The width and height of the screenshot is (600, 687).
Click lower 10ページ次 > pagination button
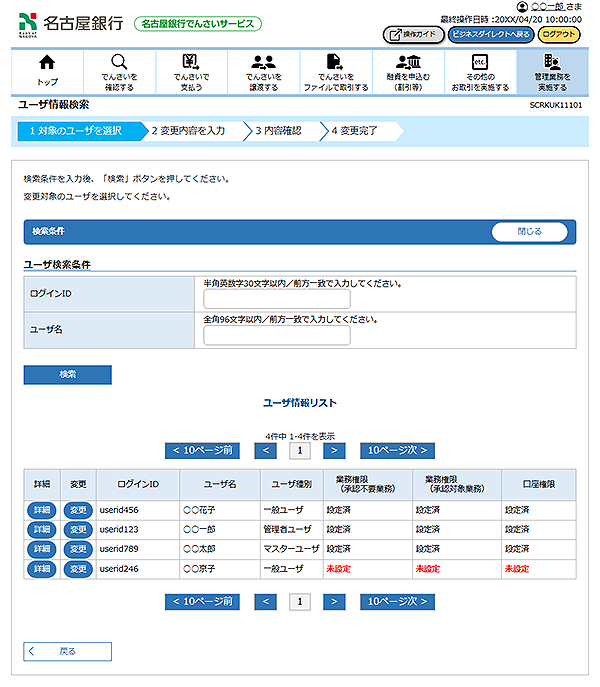click(x=397, y=602)
